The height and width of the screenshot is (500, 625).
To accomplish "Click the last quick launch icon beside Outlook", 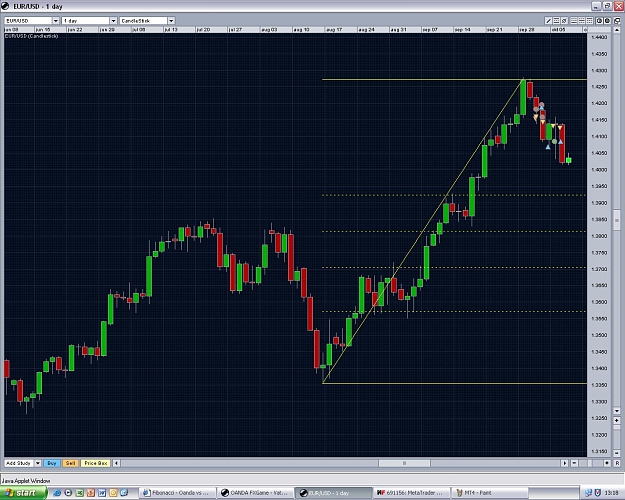I will [124, 493].
